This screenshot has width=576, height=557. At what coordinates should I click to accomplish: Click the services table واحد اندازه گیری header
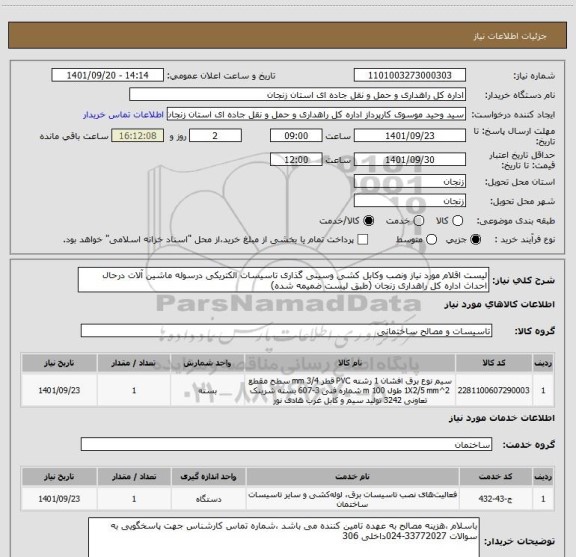(x=208, y=477)
